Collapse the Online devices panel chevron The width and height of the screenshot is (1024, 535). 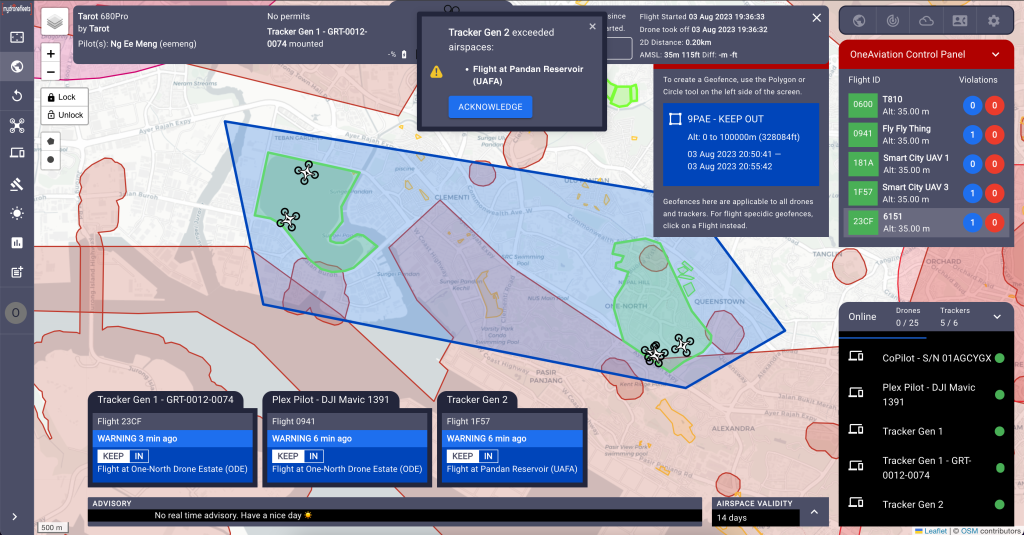(997, 317)
